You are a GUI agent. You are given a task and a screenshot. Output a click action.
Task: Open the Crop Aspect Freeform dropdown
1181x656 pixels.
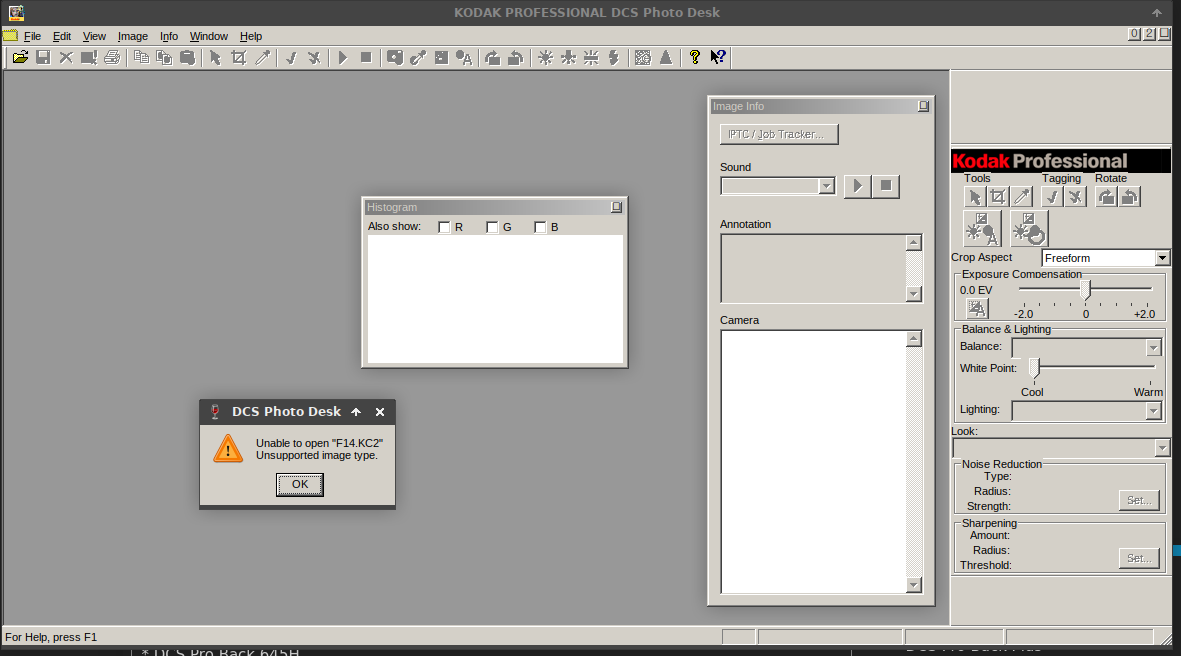point(1162,258)
